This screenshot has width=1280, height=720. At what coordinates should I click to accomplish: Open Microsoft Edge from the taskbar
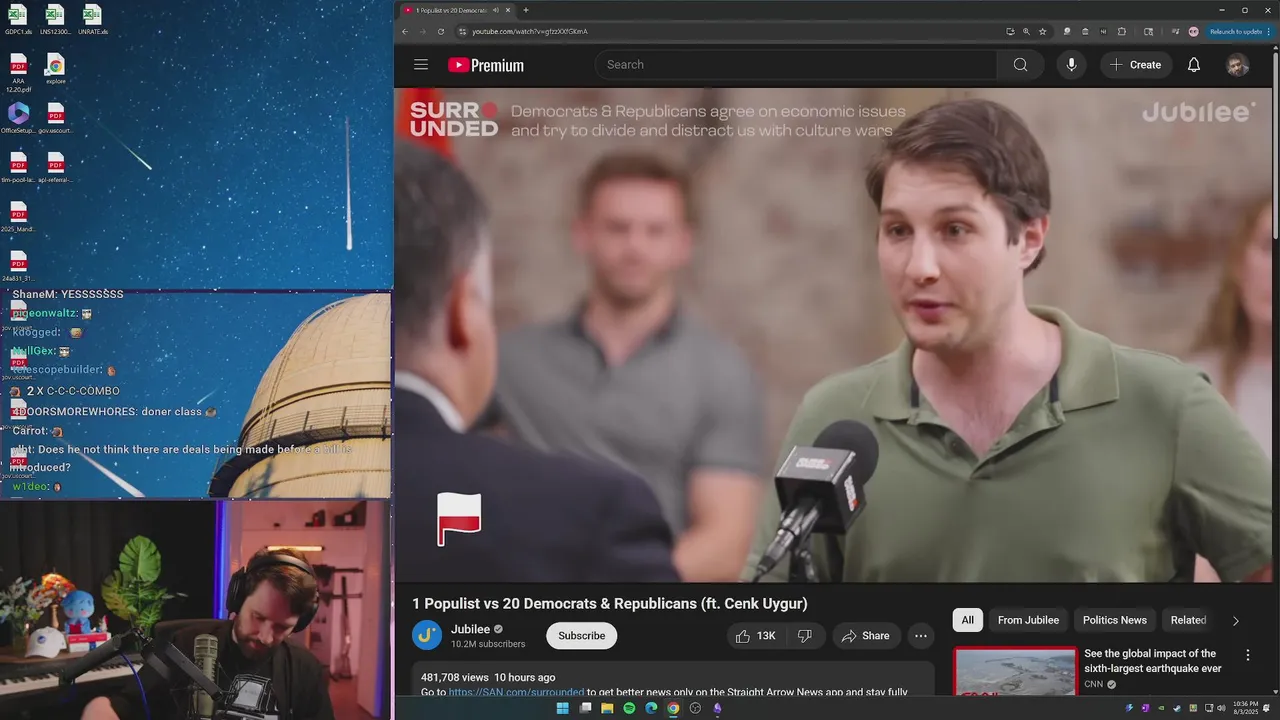point(651,708)
